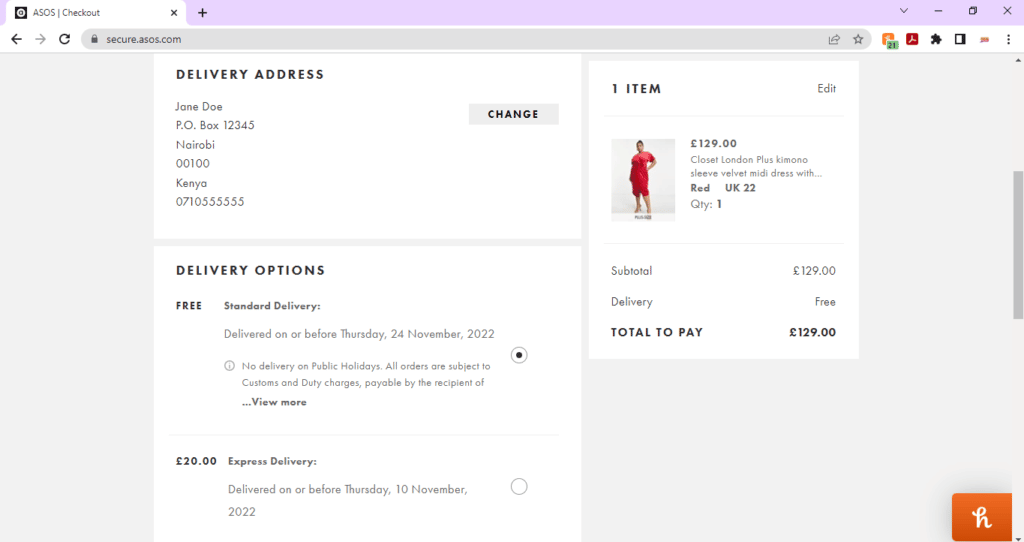The width and height of the screenshot is (1024, 542).
Task: Click the share page icon in address bar
Action: [834, 39]
